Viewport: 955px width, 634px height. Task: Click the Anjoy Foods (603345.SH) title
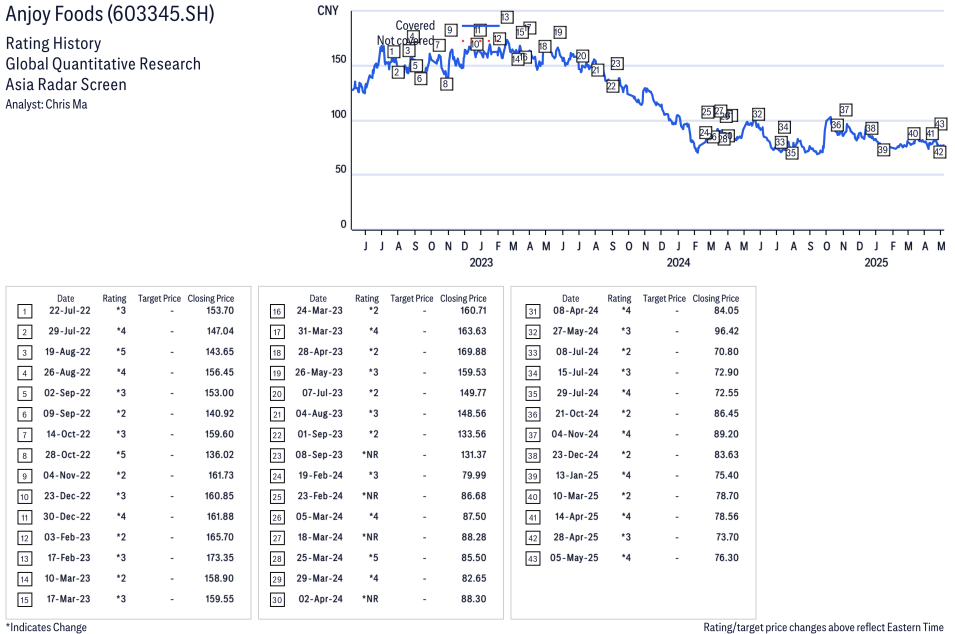coord(110,14)
